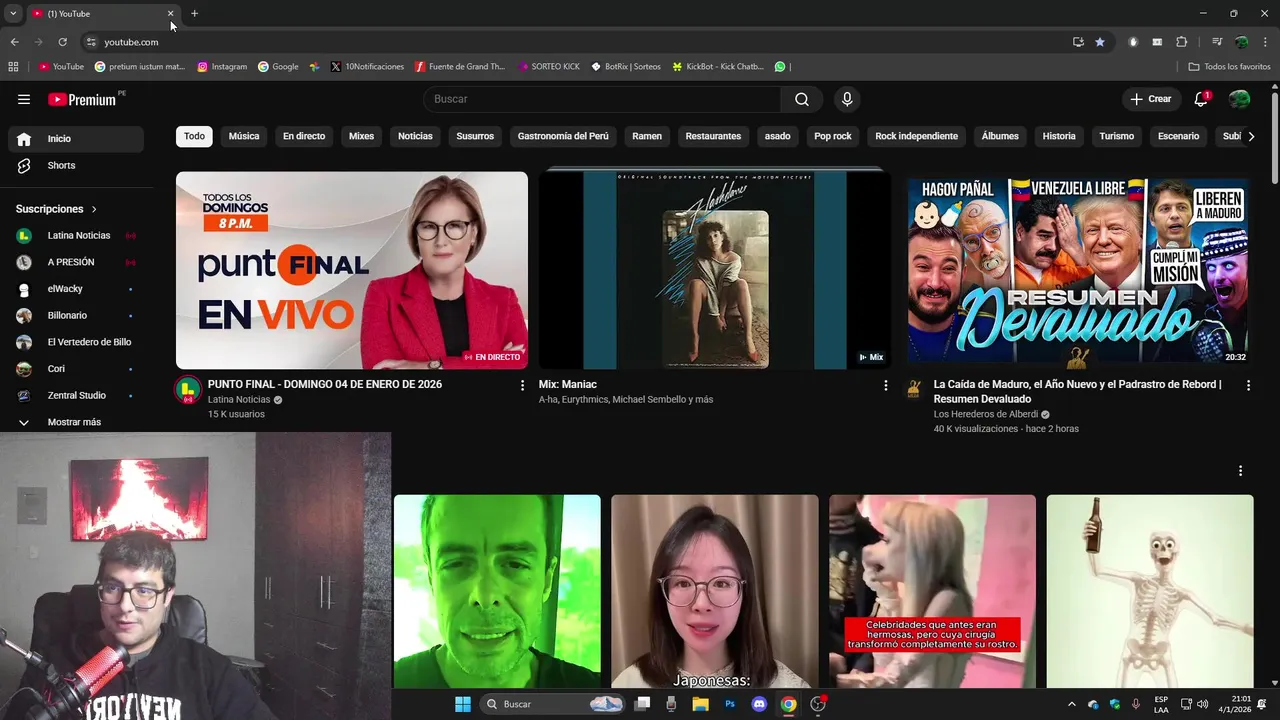
Task: Open Los Herederos de Alberdi channel avatar
Action: tap(913, 390)
